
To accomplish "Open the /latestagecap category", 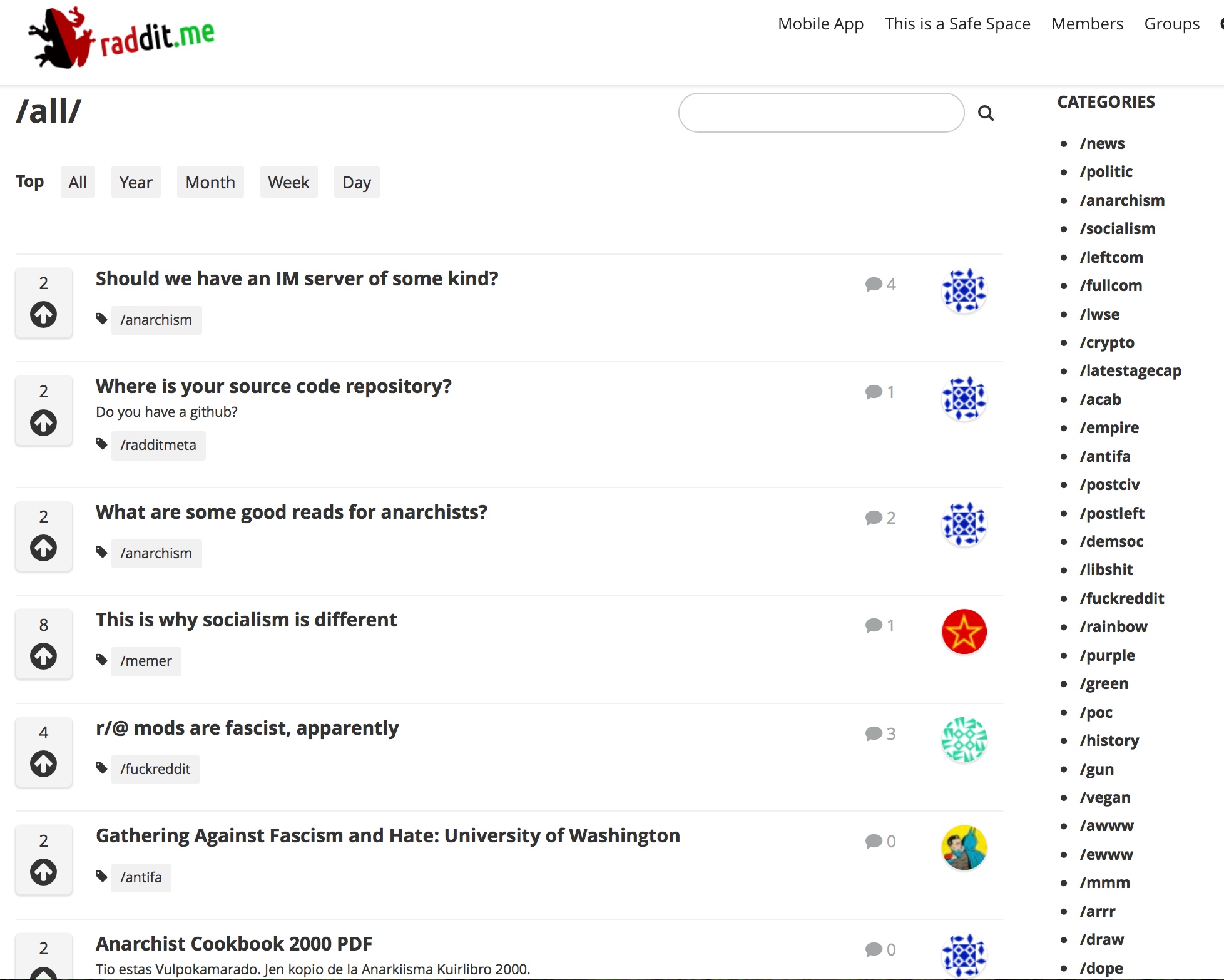I will coord(1131,370).
